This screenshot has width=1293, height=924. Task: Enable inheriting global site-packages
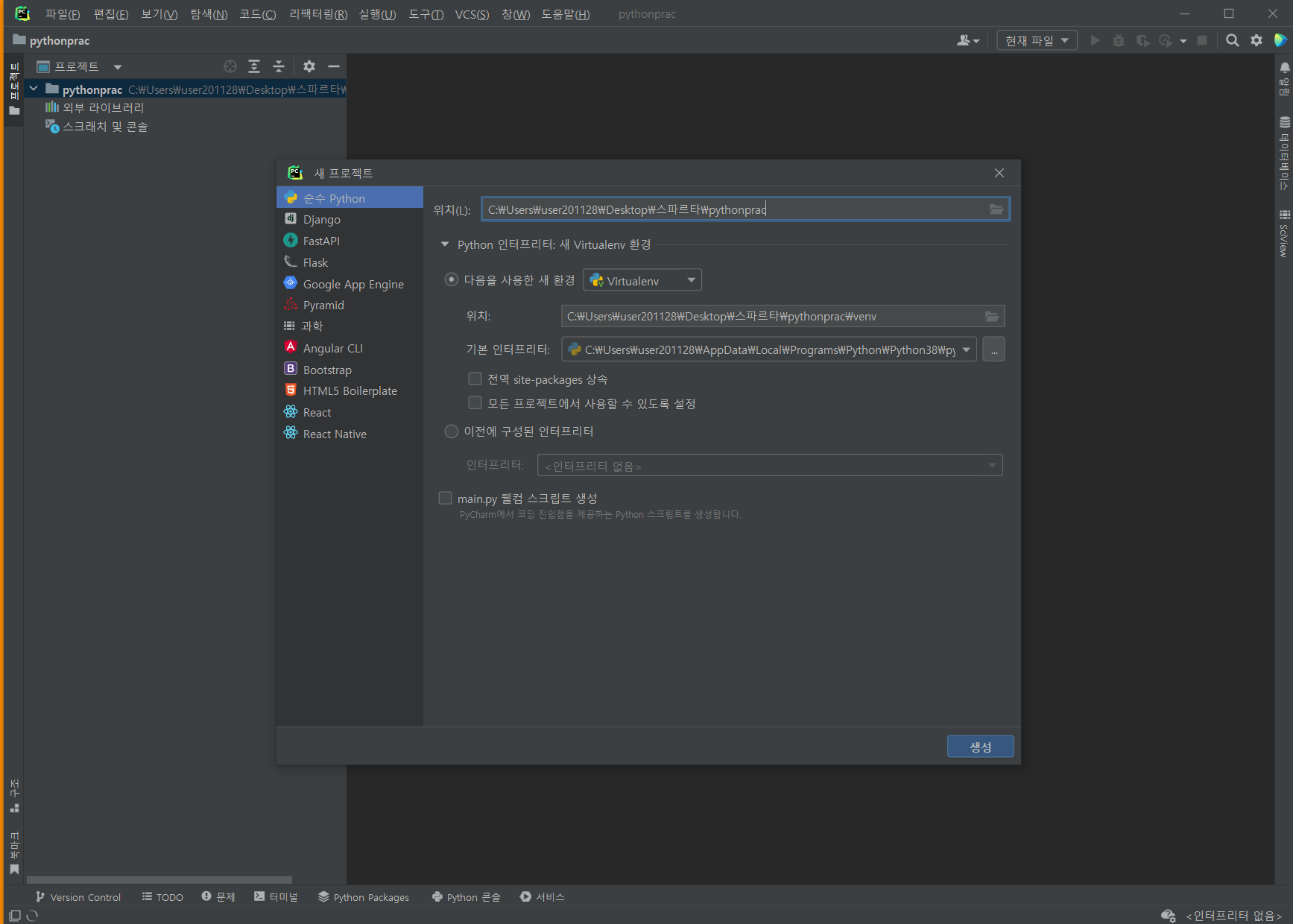coord(475,379)
